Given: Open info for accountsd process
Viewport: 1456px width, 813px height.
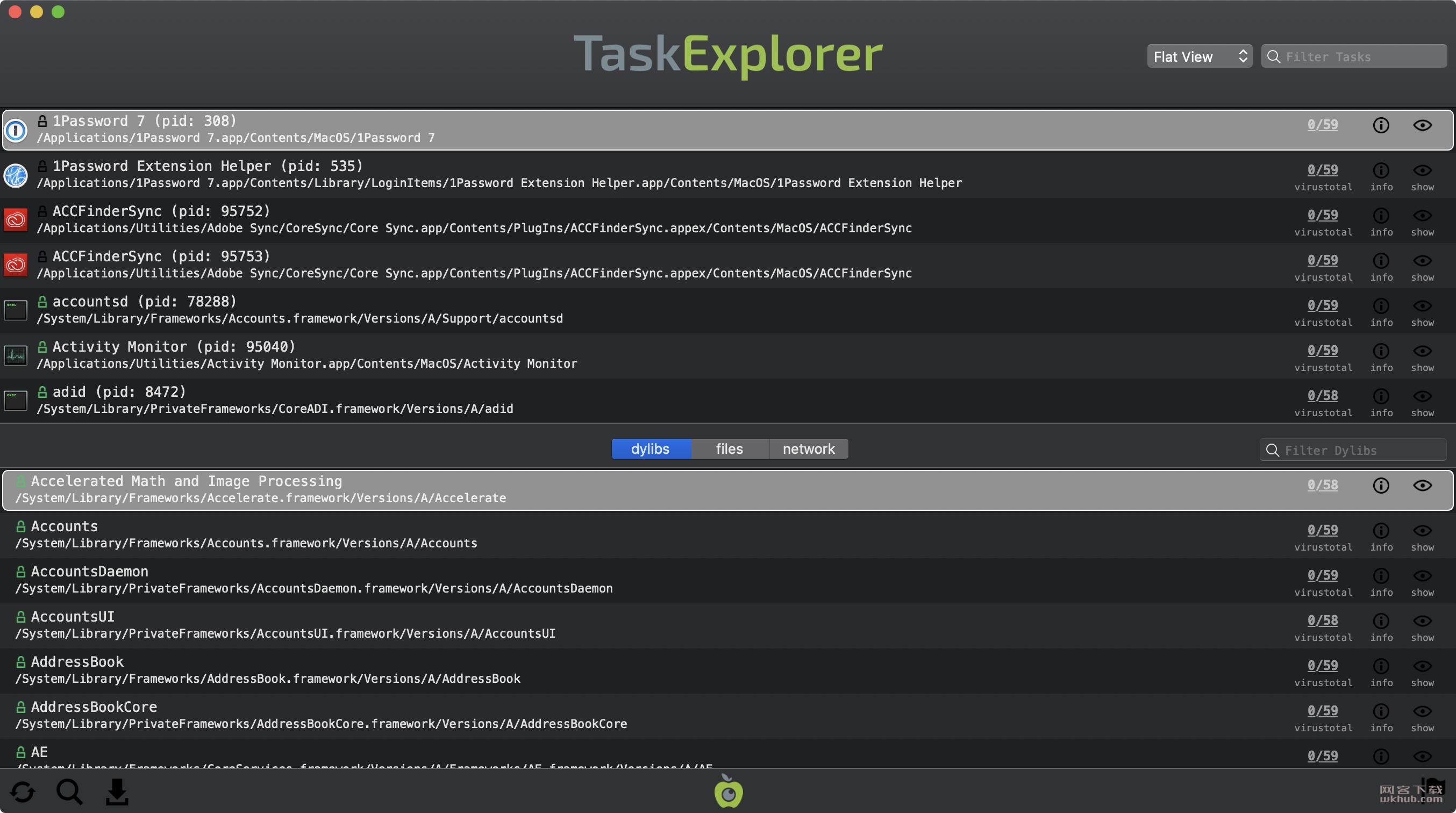Looking at the screenshot, I should [1381, 306].
